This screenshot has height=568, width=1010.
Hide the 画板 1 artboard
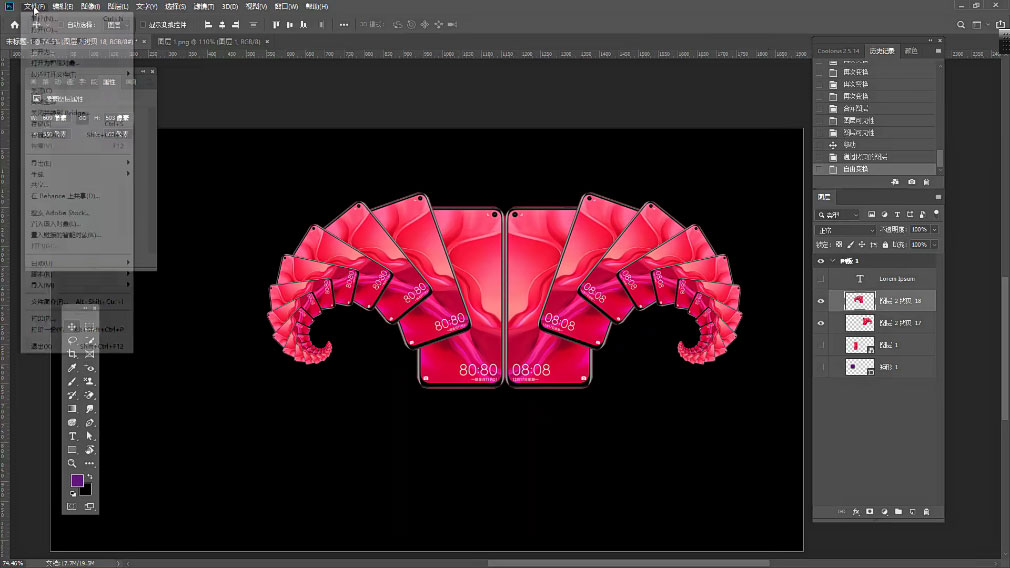pyautogui.click(x=821, y=261)
